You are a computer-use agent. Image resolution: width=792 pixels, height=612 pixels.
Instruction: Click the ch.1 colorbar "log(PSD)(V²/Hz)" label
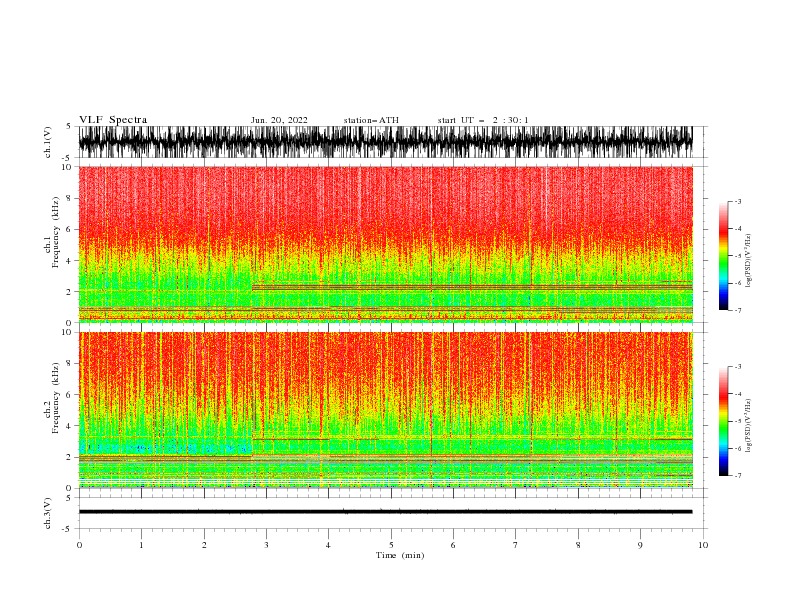pos(749,261)
